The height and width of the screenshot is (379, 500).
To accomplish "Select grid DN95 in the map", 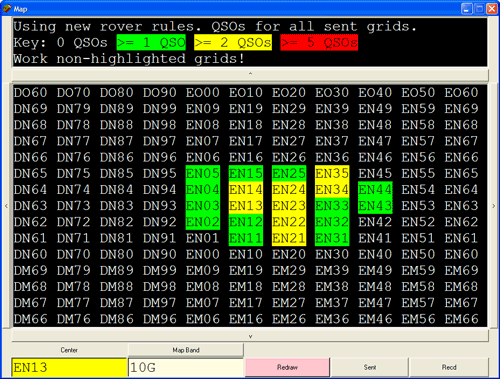I will point(160,173).
